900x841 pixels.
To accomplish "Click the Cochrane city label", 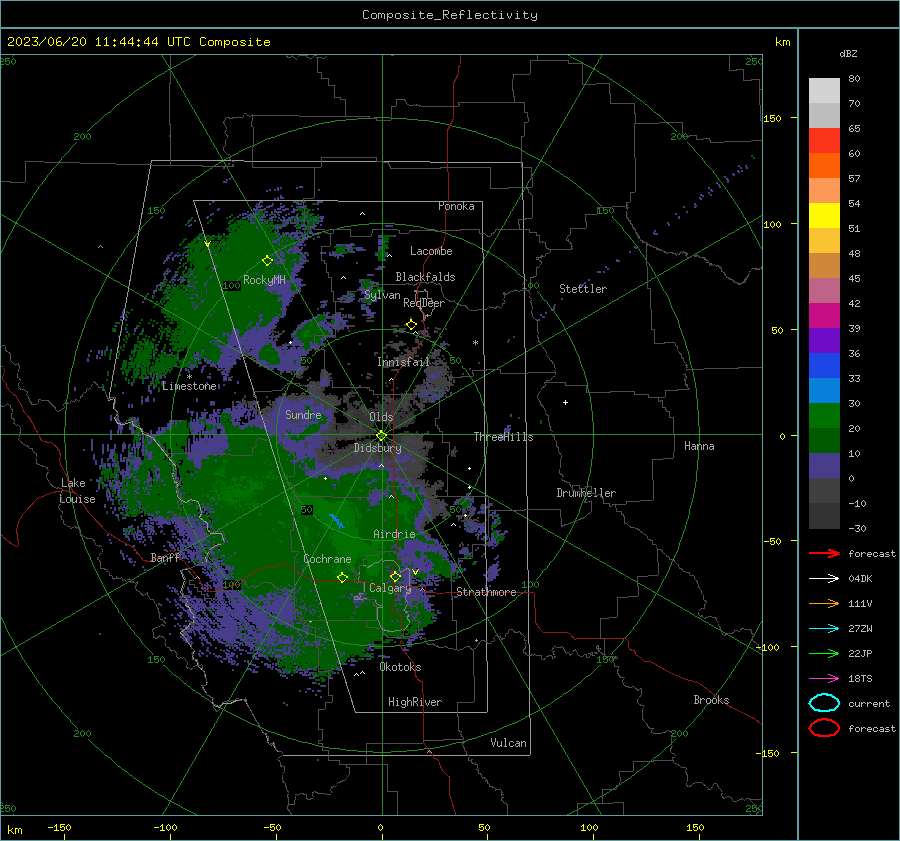I will pos(327,559).
